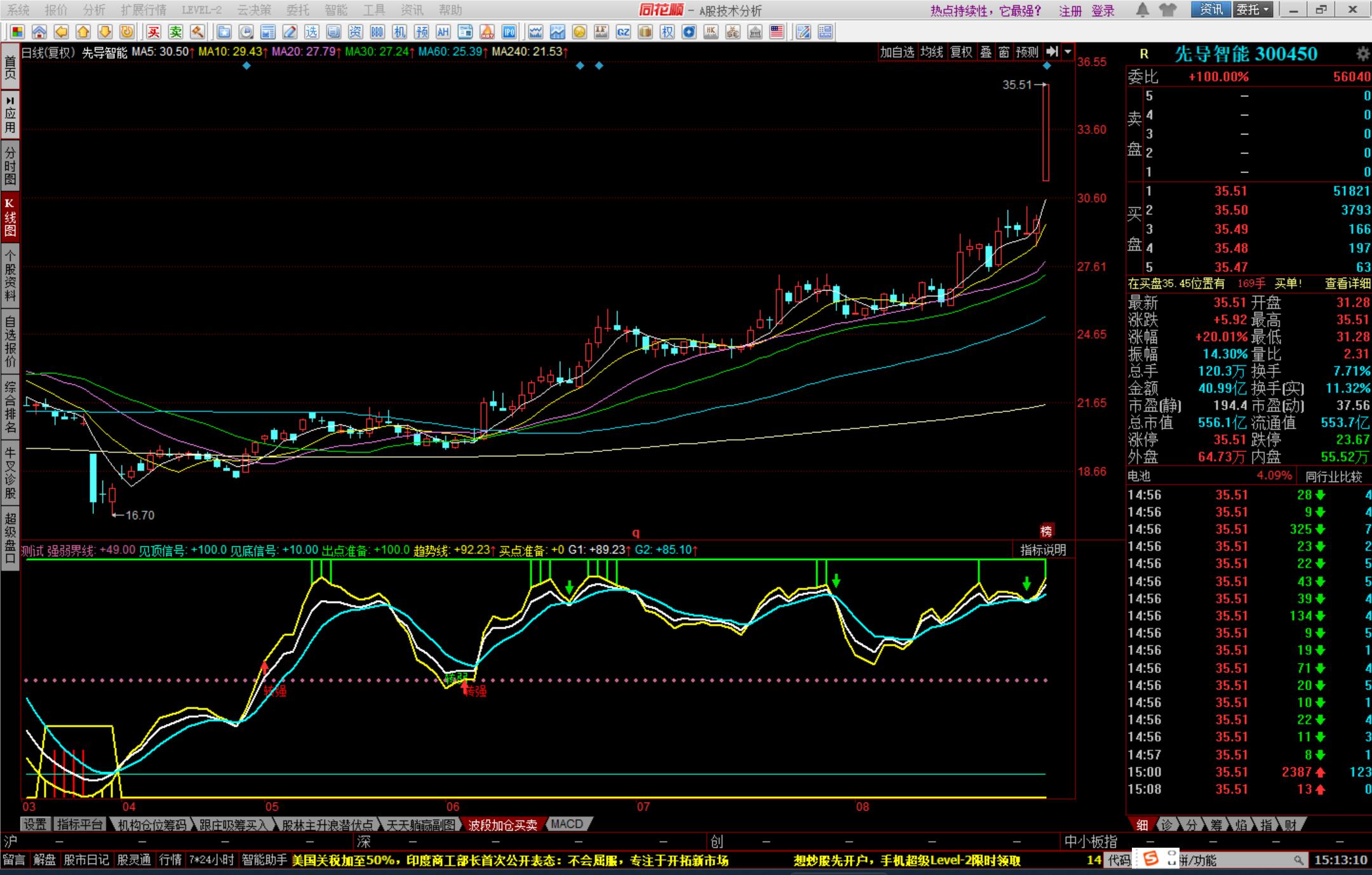Click 查看详细 link in order panel
Viewport: 1372px width, 875px height.
[x=1347, y=284]
